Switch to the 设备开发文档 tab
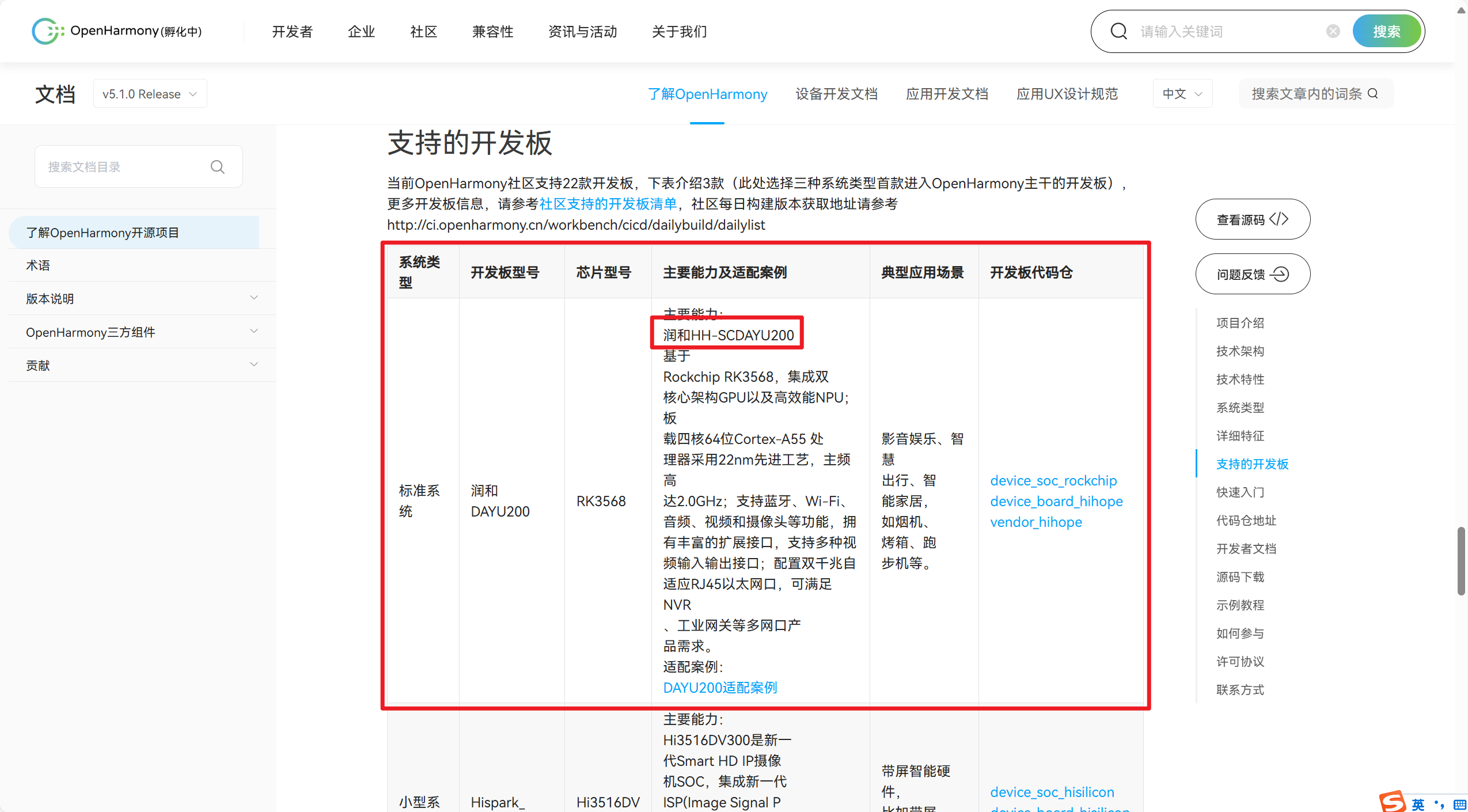The width and height of the screenshot is (1468, 812). point(837,94)
